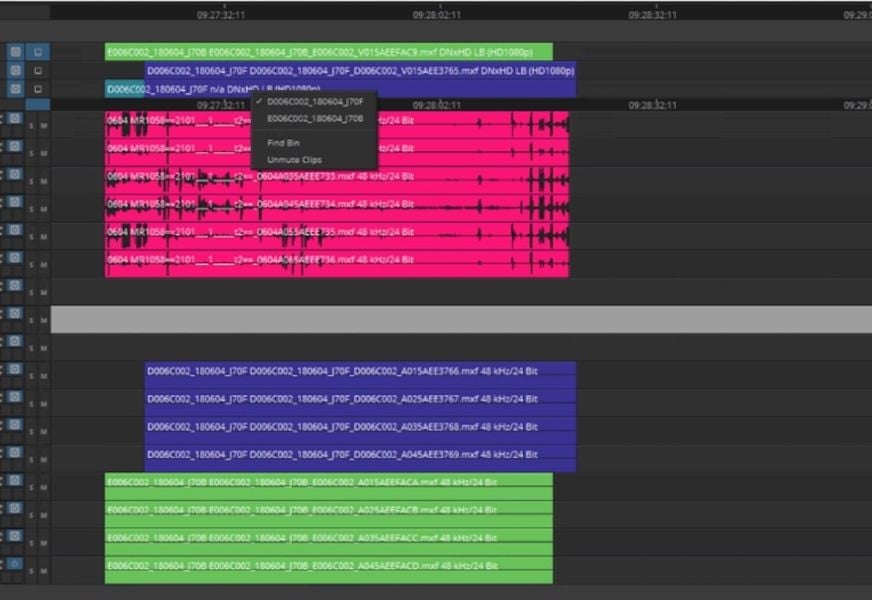Select the blue D006C002 A01 audio clip
The height and width of the screenshot is (600, 872).
(x=360, y=371)
